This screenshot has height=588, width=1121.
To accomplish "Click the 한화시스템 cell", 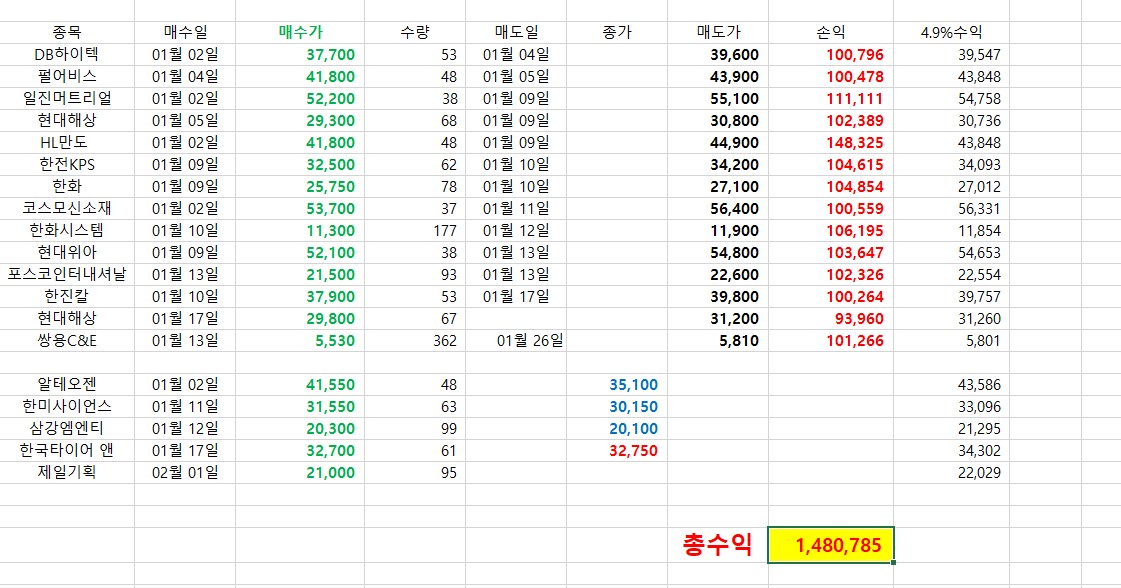I will click(x=66, y=230).
